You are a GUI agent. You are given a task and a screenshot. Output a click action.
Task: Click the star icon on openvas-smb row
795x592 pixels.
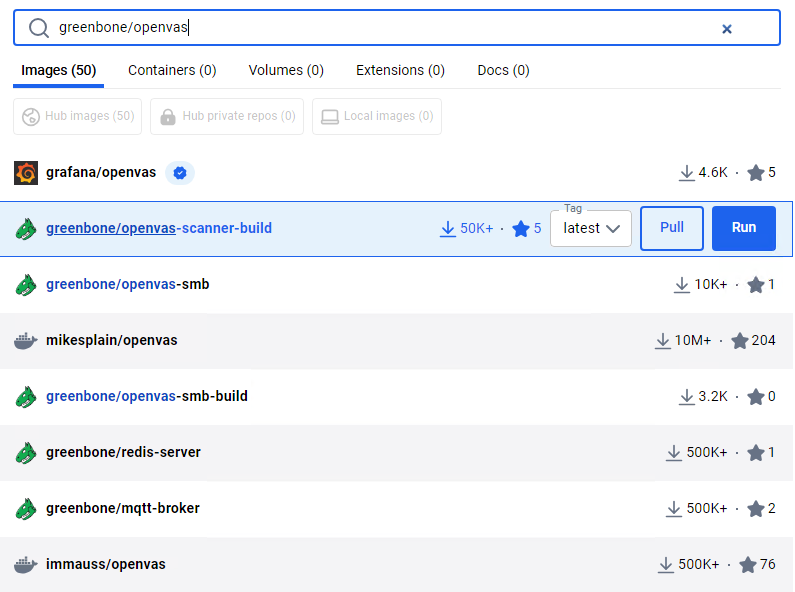[x=755, y=285]
